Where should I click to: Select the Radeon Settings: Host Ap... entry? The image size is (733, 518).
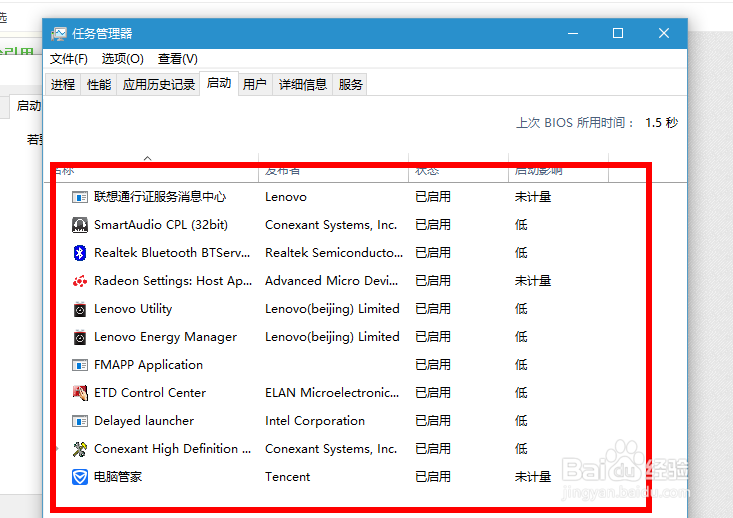click(x=173, y=281)
